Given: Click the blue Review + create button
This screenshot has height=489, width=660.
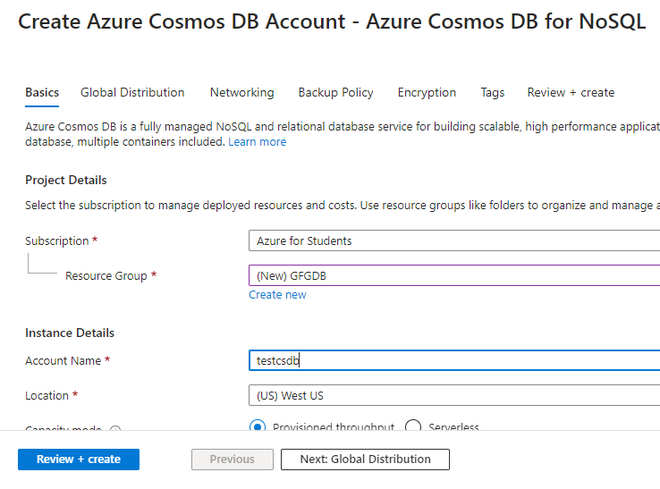Looking at the screenshot, I should pos(78,459).
